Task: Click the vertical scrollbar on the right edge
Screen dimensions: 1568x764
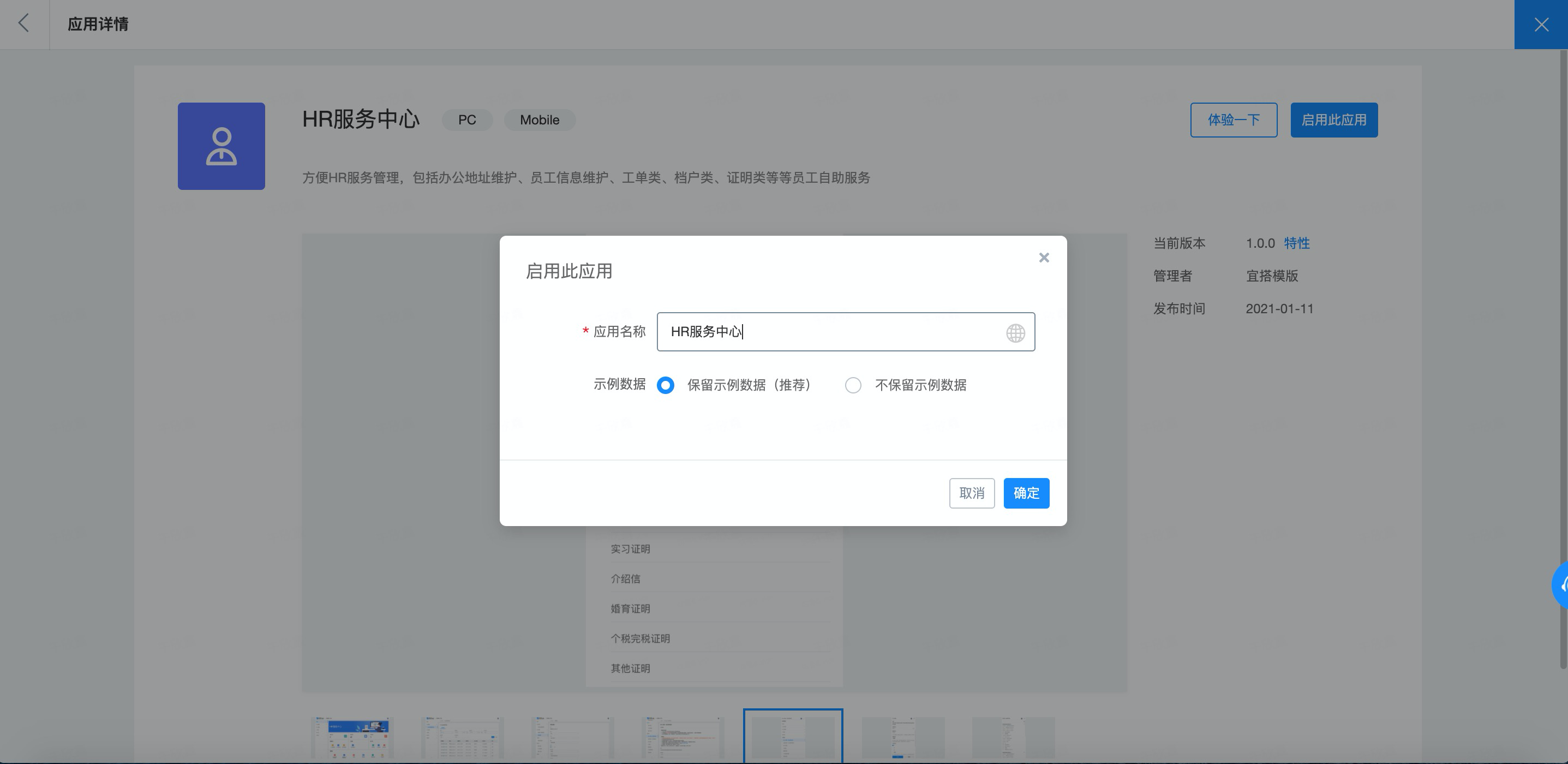Action: [1563, 359]
